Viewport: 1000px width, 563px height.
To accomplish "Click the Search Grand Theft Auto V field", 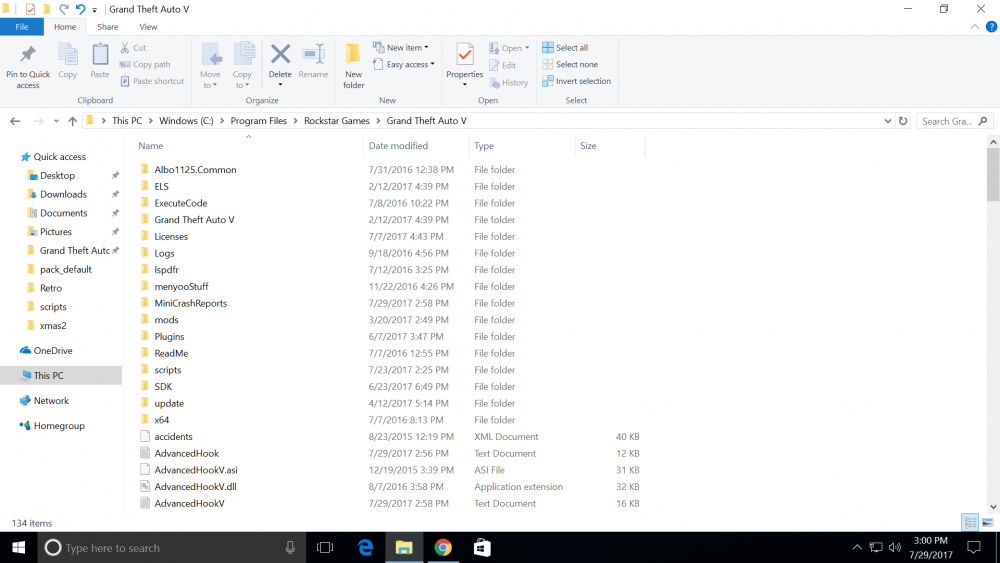I will (954, 121).
